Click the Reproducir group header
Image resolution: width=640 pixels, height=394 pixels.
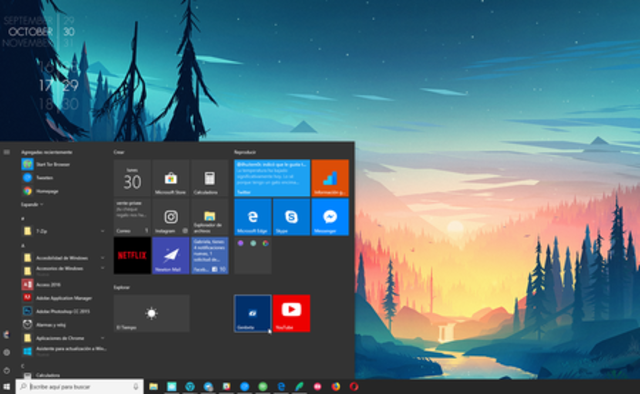click(x=245, y=152)
